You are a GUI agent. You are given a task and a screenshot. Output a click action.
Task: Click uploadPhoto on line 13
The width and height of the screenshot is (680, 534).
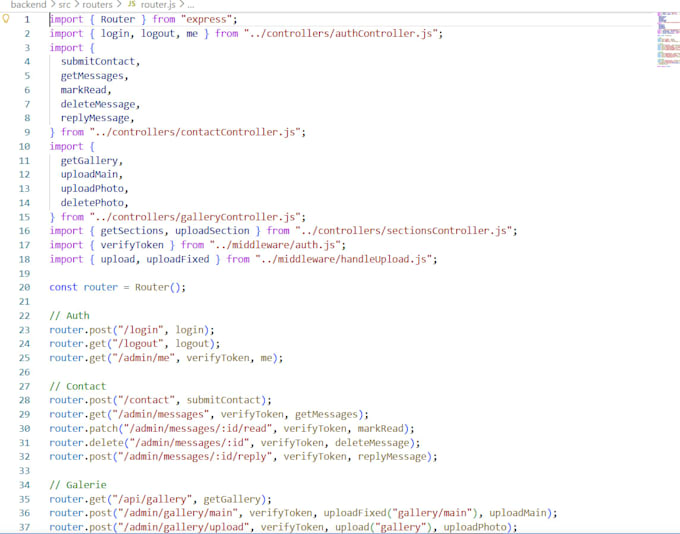(x=92, y=189)
